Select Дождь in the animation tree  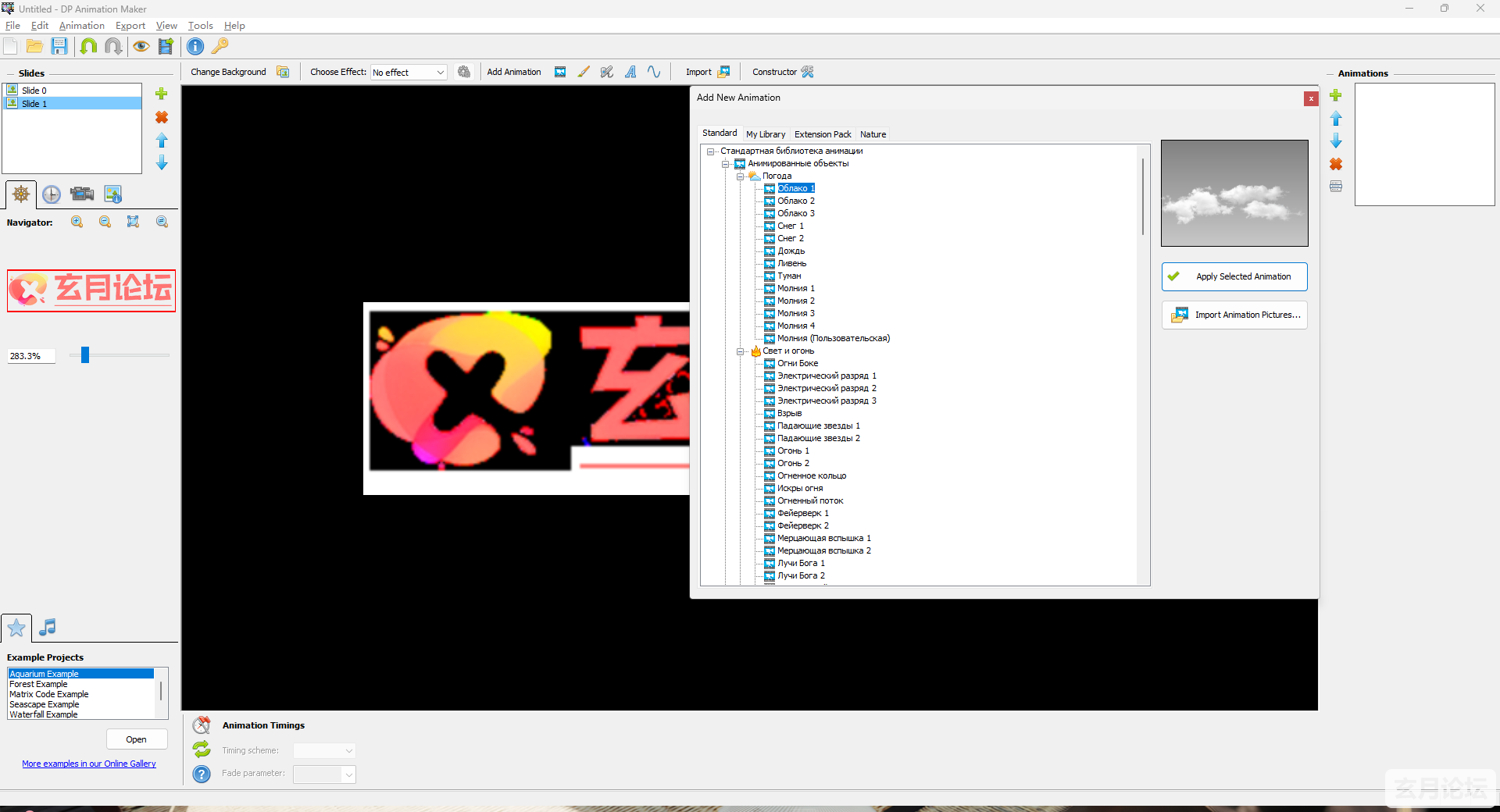click(x=791, y=251)
